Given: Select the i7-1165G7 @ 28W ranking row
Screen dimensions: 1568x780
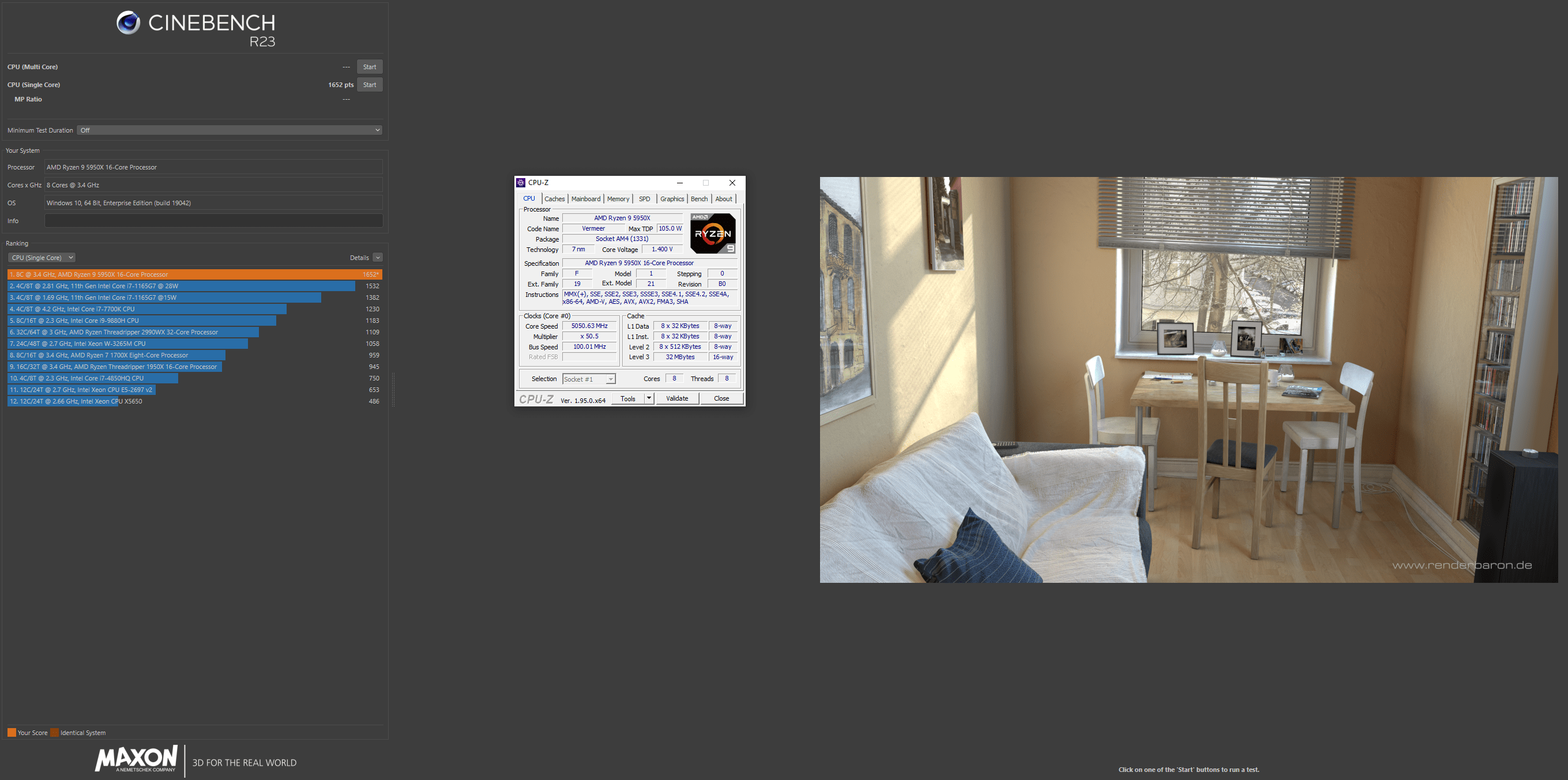Looking at the screenshot, I should (195, 286).
